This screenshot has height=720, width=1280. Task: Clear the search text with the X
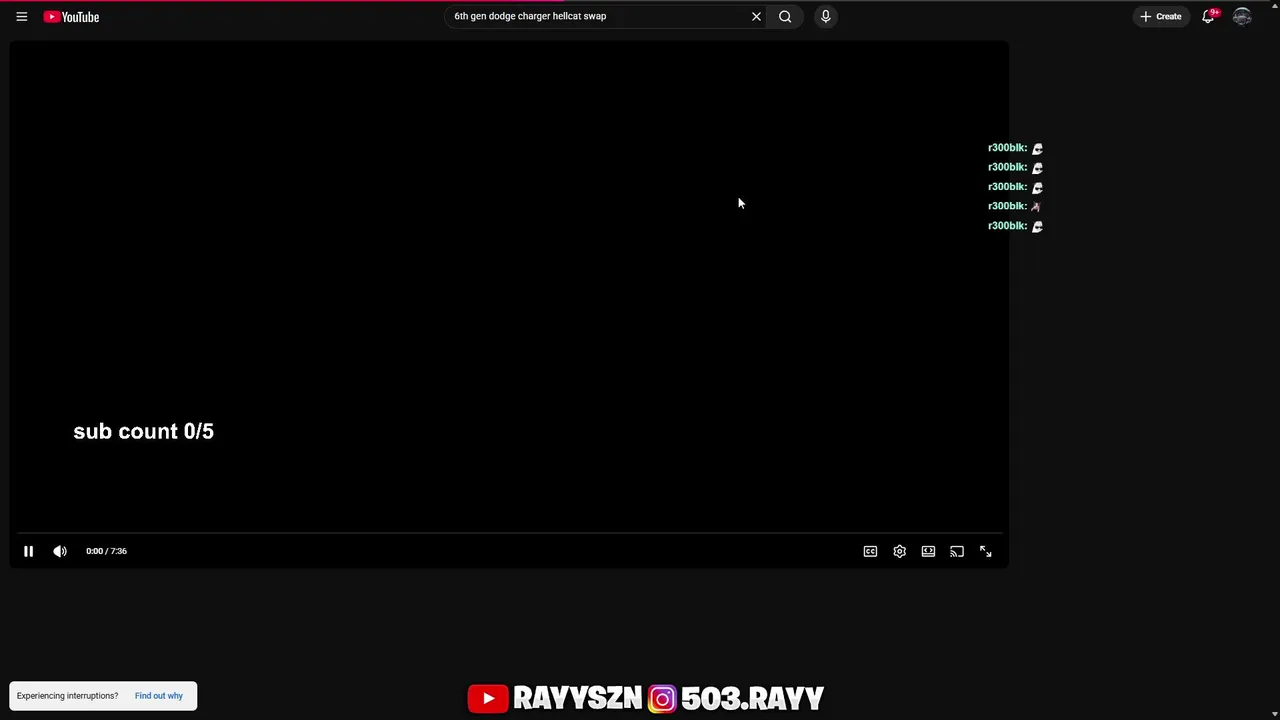coord(756,16)
